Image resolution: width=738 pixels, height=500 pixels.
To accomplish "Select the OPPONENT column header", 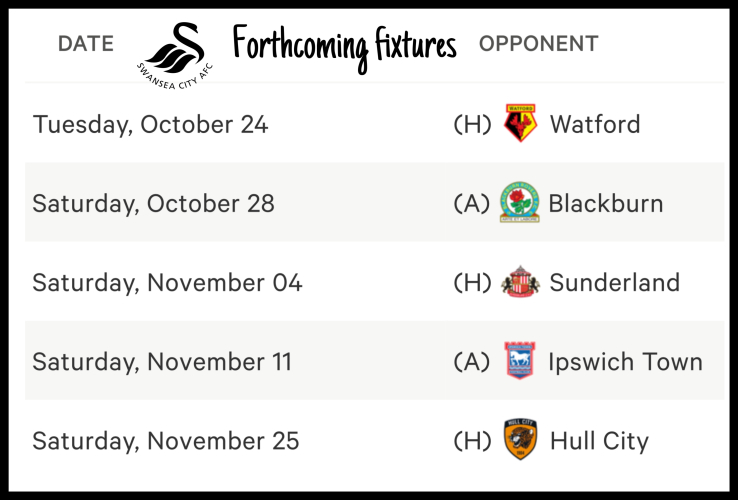I will (x=538, y=44).
